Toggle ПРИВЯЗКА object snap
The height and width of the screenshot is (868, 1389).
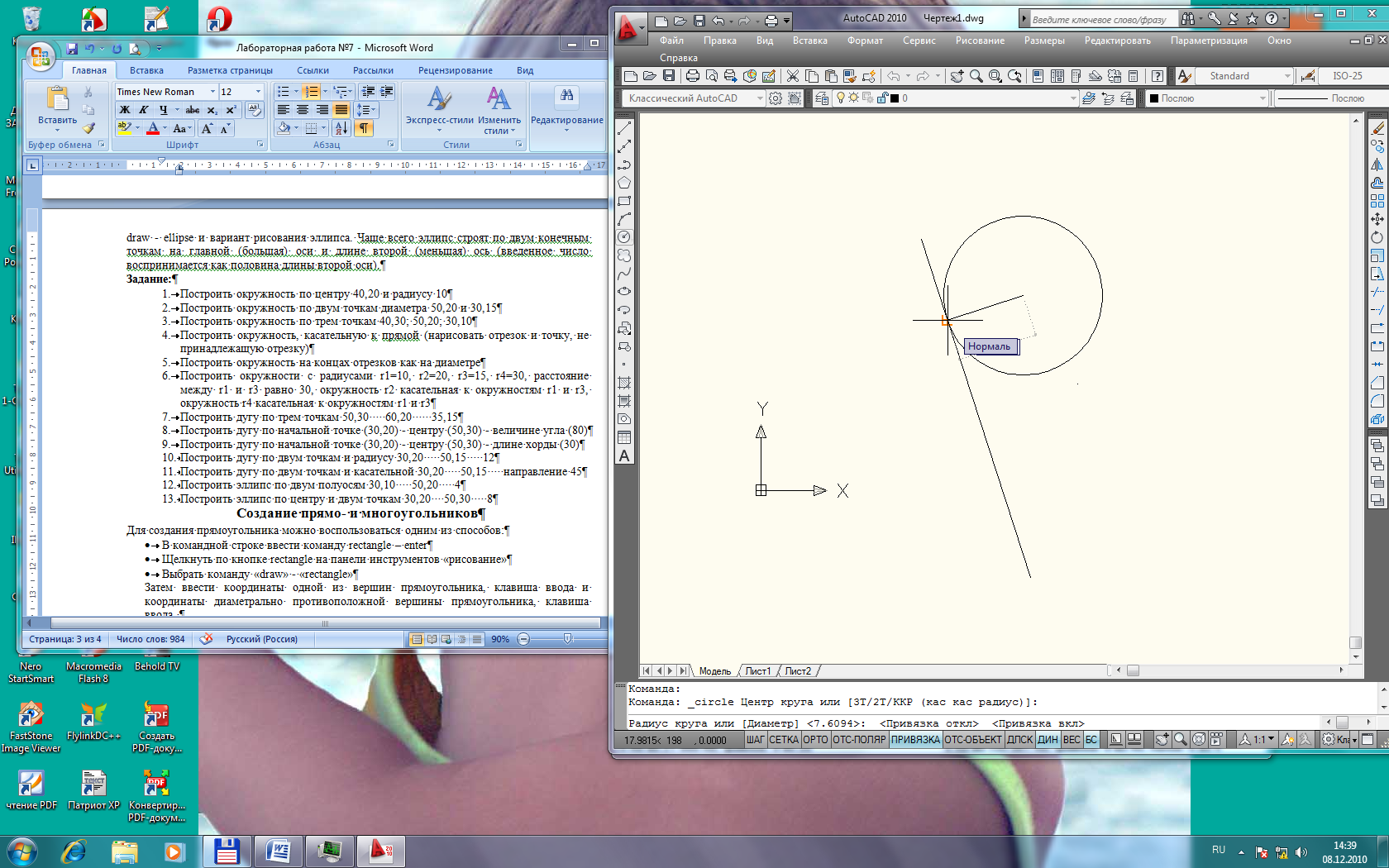point(915,740)
